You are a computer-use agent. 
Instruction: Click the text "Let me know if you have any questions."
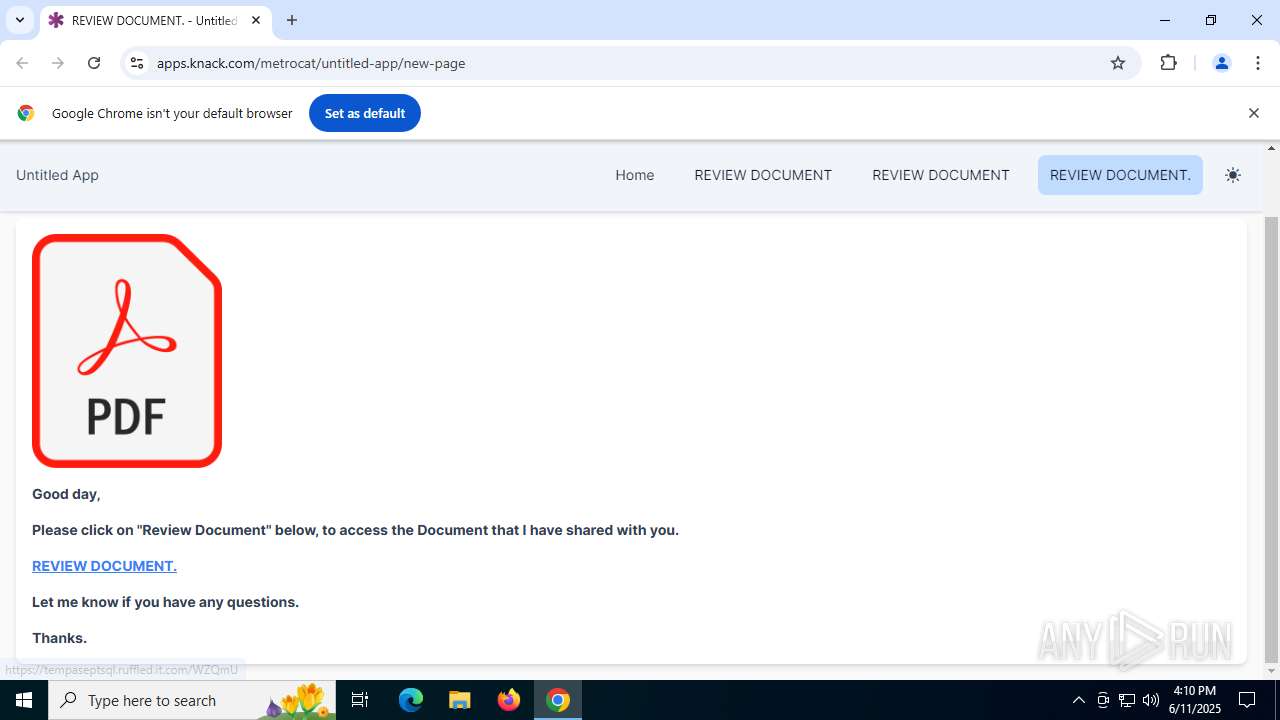pyautogui.click(x=165, y=602)
